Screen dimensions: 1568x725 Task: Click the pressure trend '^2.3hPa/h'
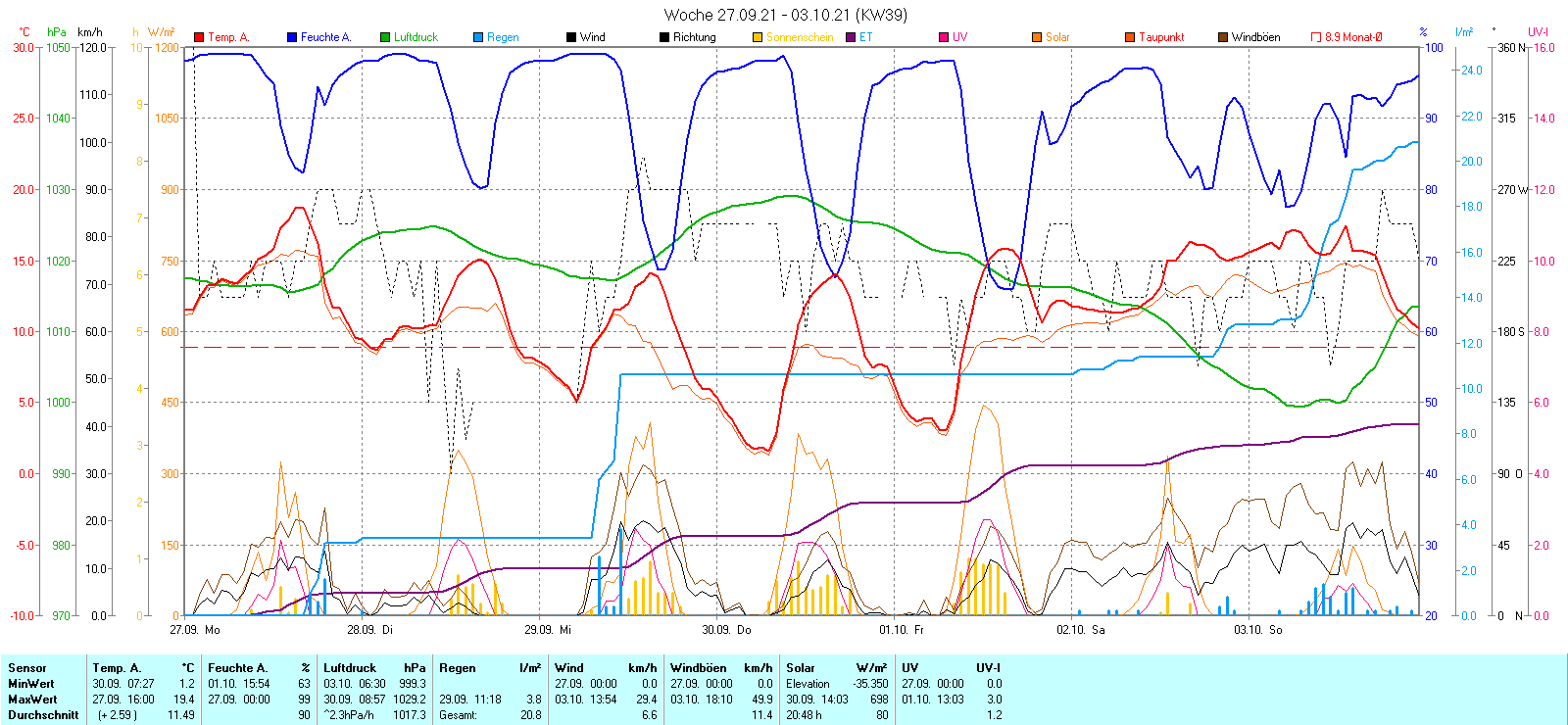[x=349, y=715]
